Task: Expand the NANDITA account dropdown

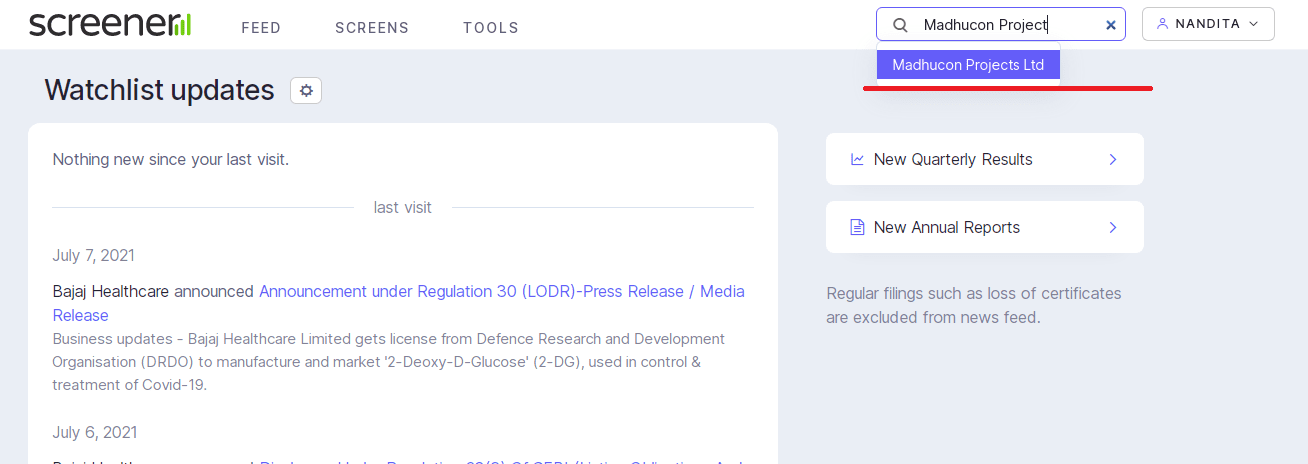Action: [1208, 24]
